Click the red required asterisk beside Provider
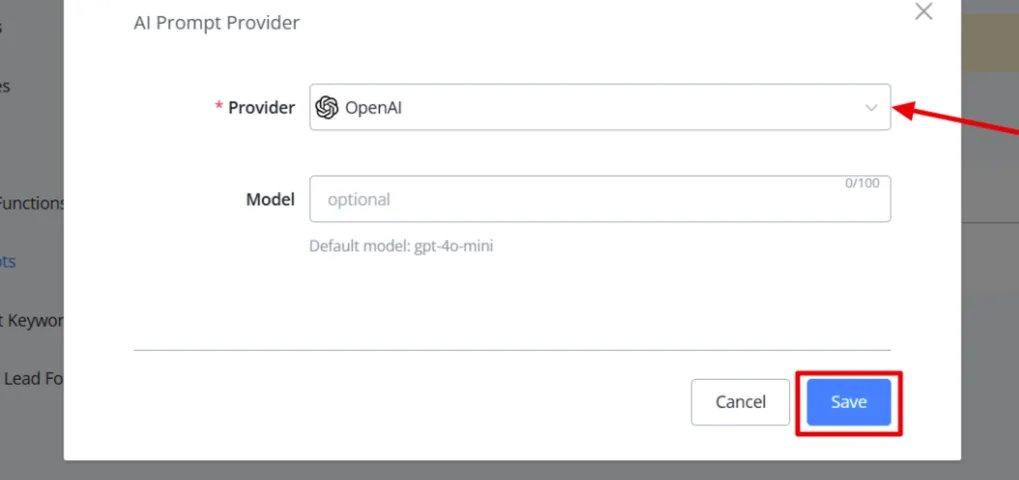Viewport: 1019px width, 480px height. 219,106
